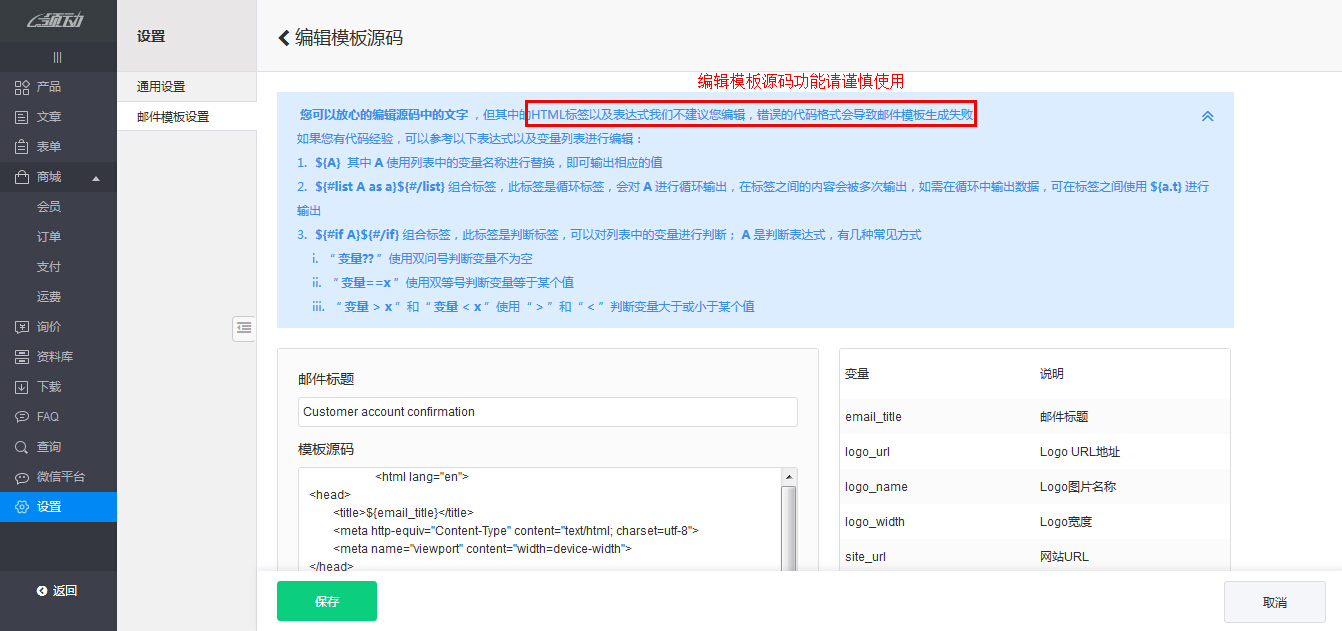Open the 文章 section from sidebar
This screenshot has width=1342, height=631.
click(x=22, y=117)
